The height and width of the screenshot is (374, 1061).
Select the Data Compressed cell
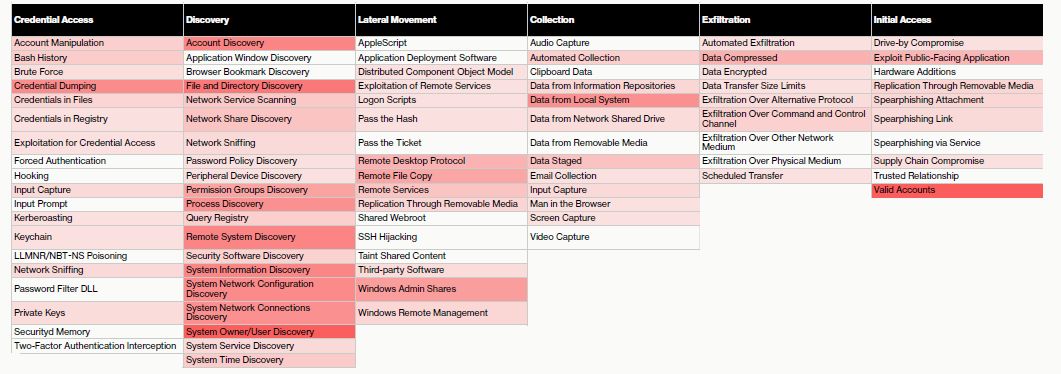785,57
